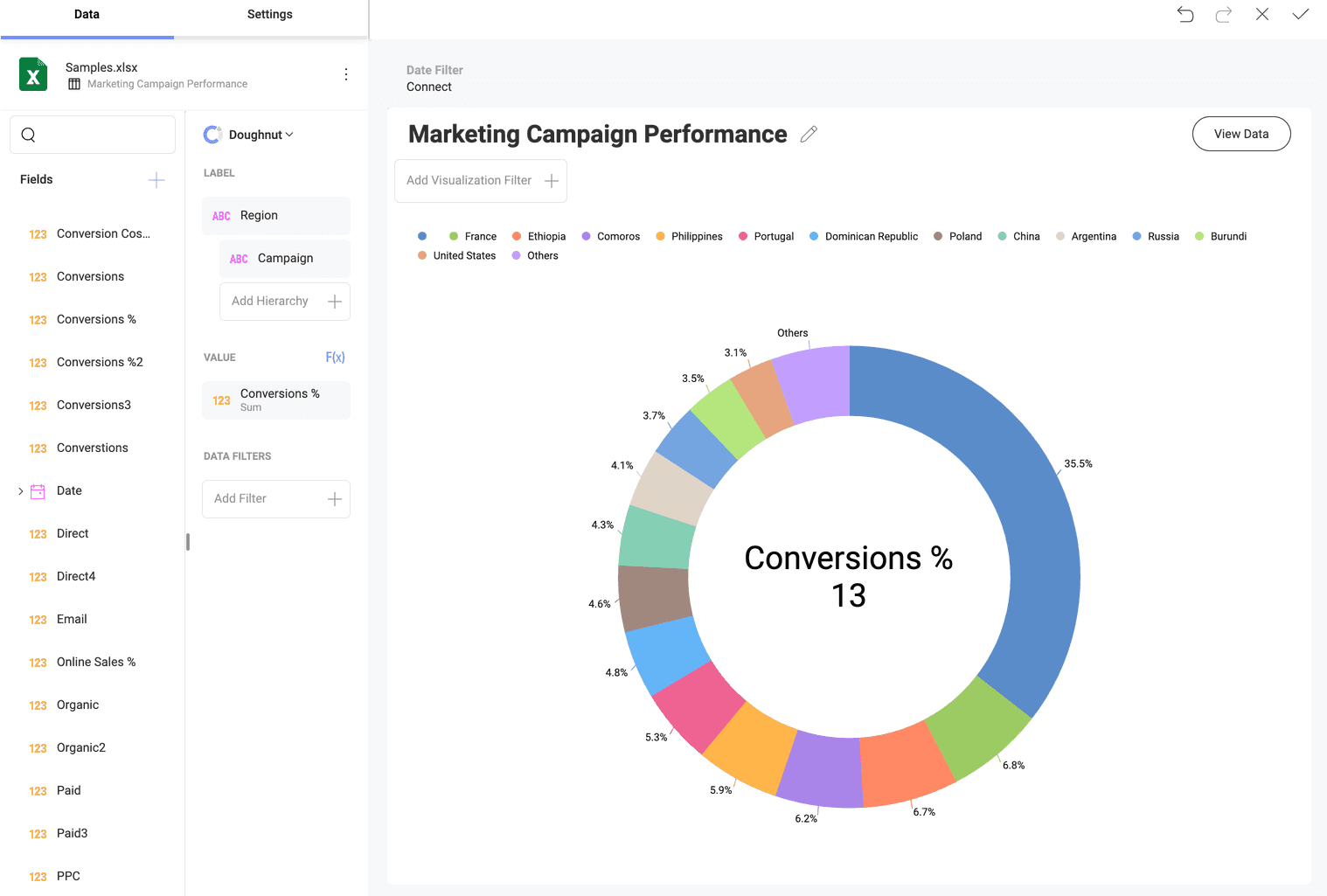Screen dimensions: 1327x896
Task: Click the Dominican Republic legend entry
Action: click(864, 236)
